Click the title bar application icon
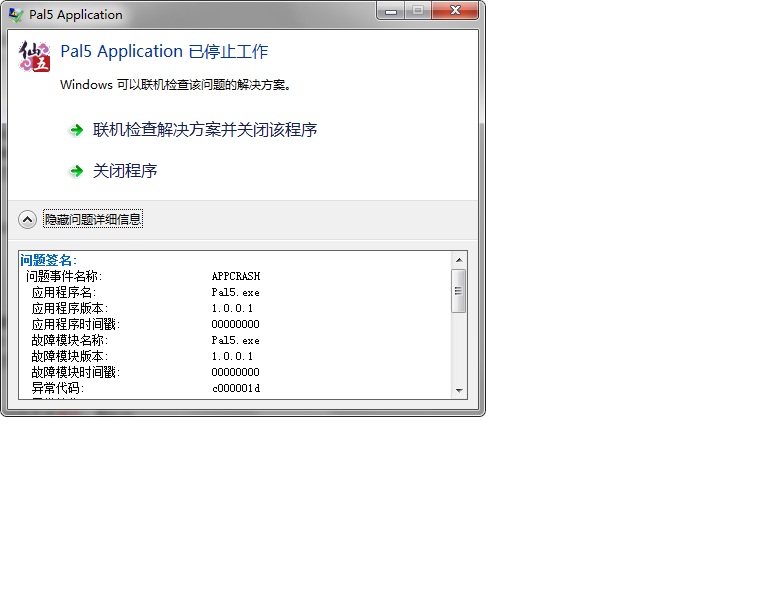Image resolution: width=768 pixels, height=614 pixels. pos(16,15)
